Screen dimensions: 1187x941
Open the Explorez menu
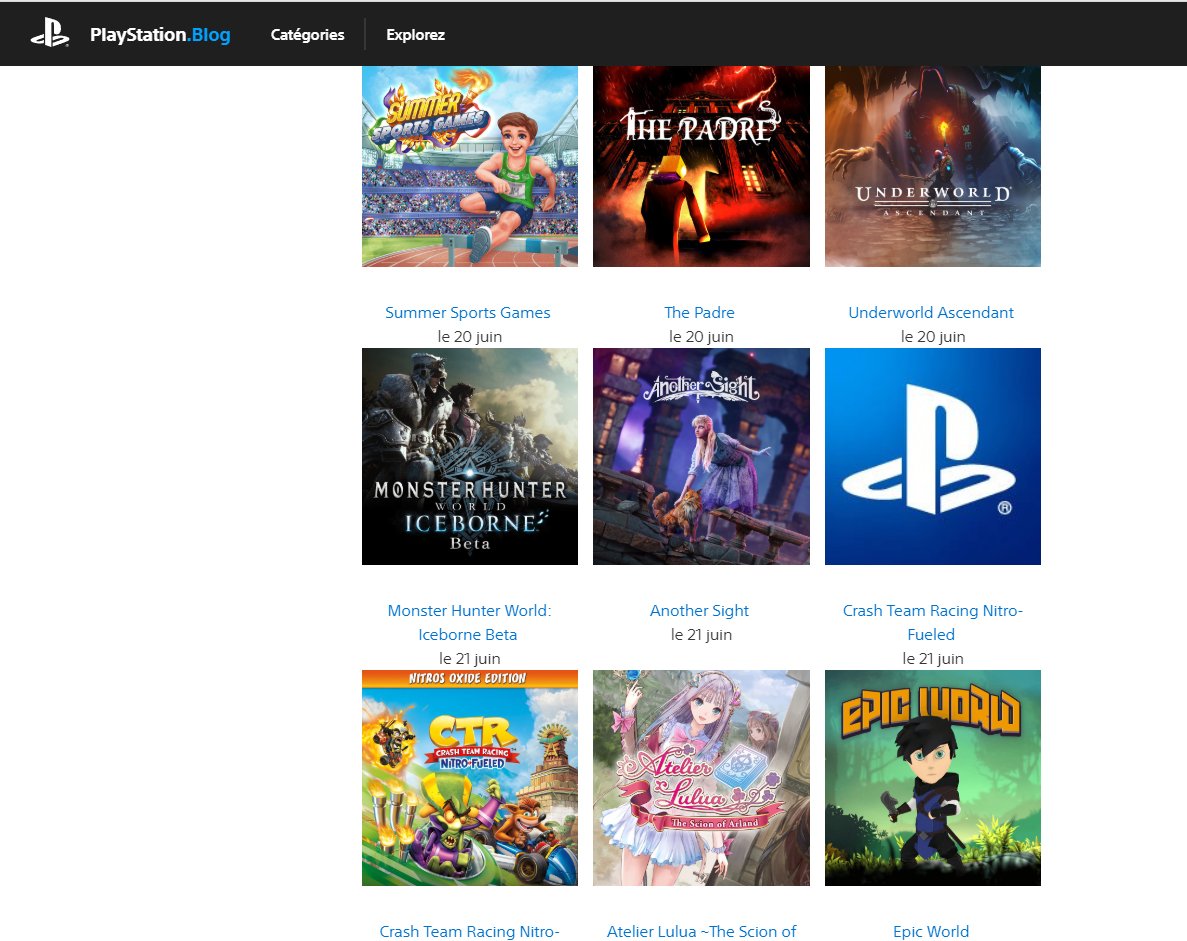[416, 35]
